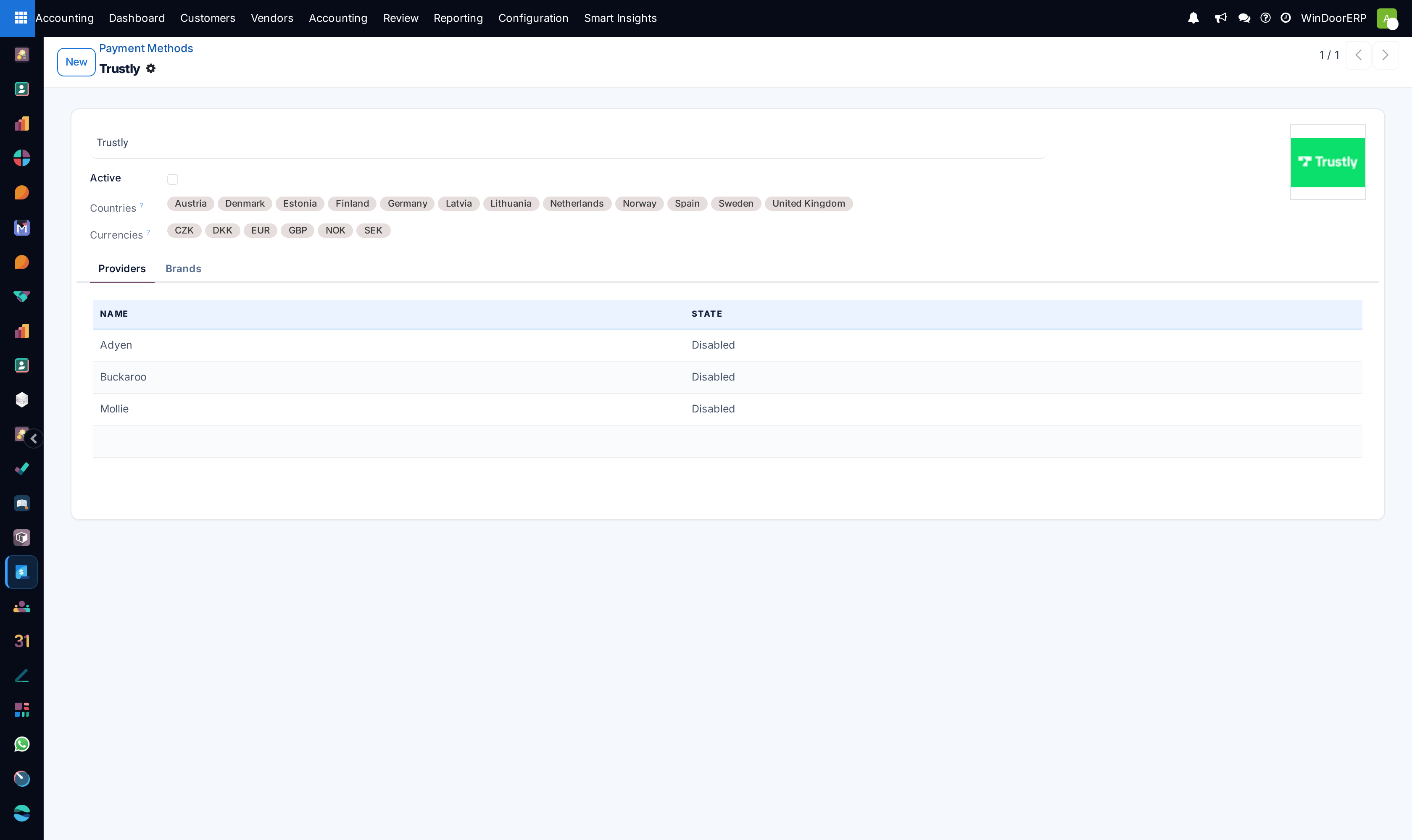
Task: Open the Buckaroo provider row
Action: coord(727,377)
